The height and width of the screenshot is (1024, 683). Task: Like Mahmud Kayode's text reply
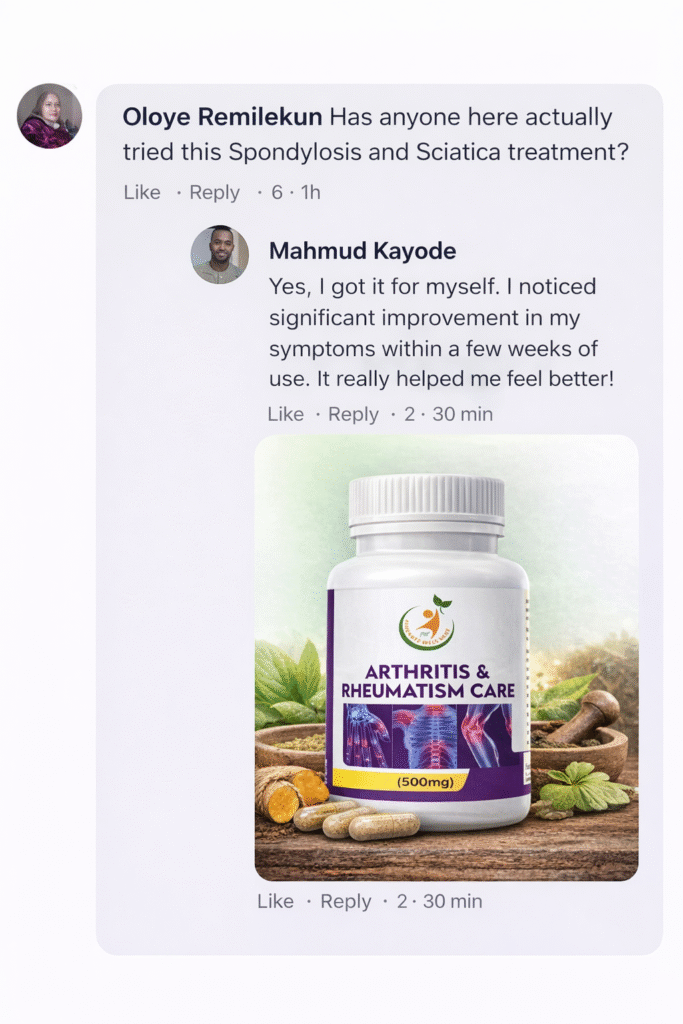[285, 414]
